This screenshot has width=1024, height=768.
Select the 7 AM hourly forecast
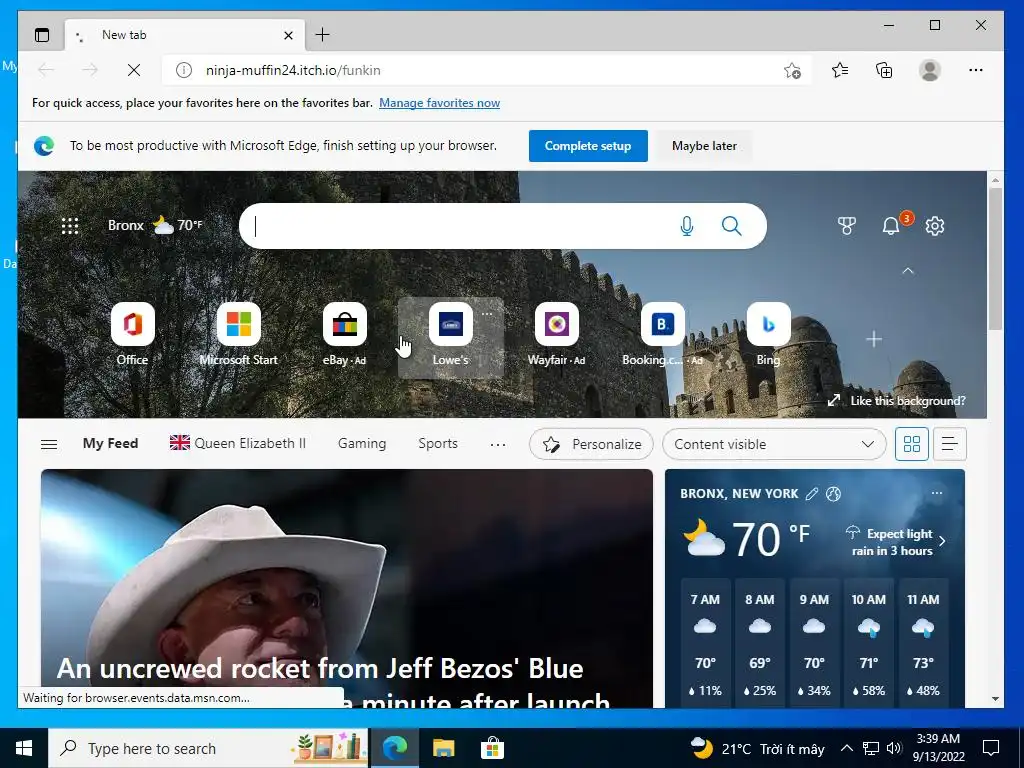705,643
